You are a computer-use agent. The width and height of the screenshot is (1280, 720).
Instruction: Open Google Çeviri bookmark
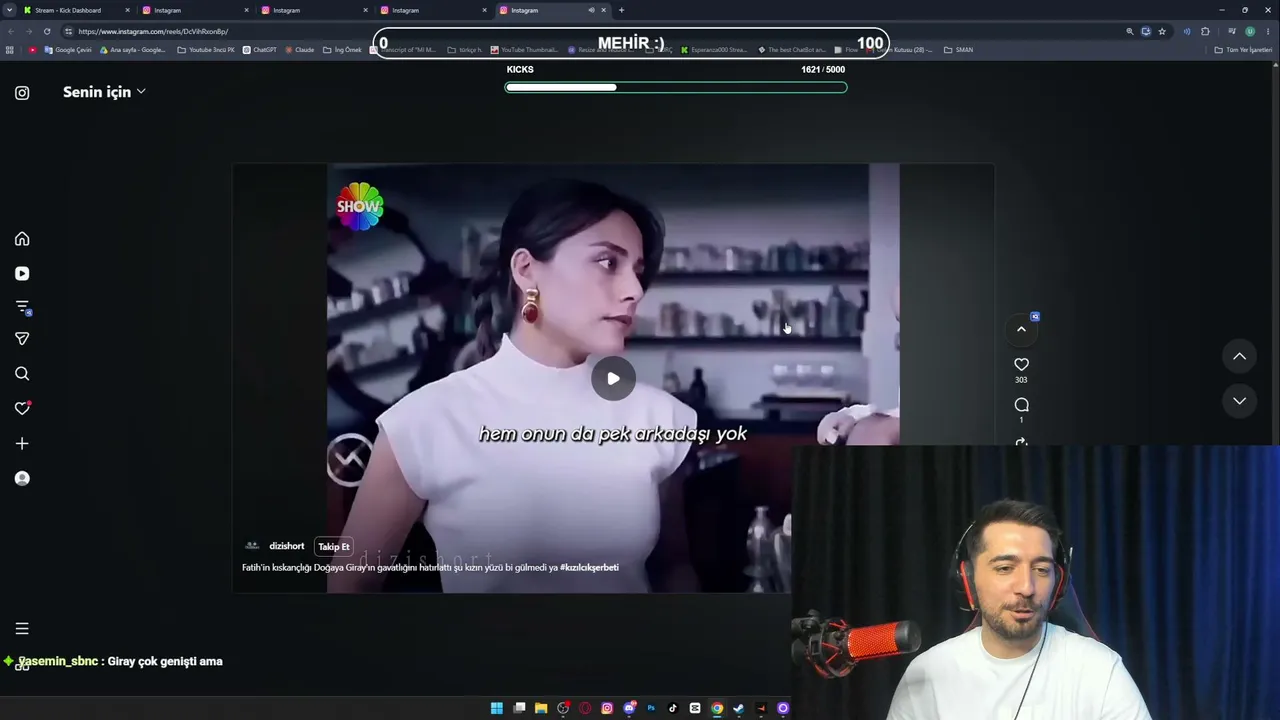coord(68,50)
